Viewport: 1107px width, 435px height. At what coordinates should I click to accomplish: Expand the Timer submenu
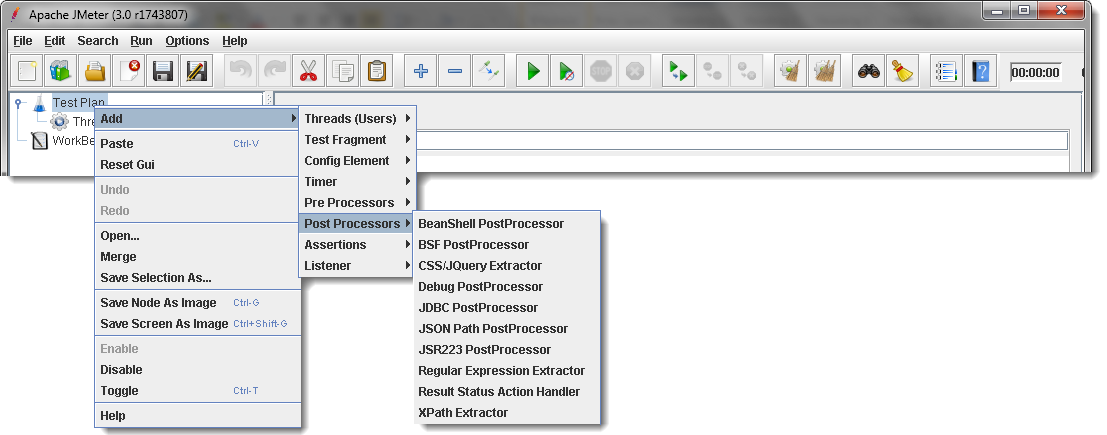357,182
